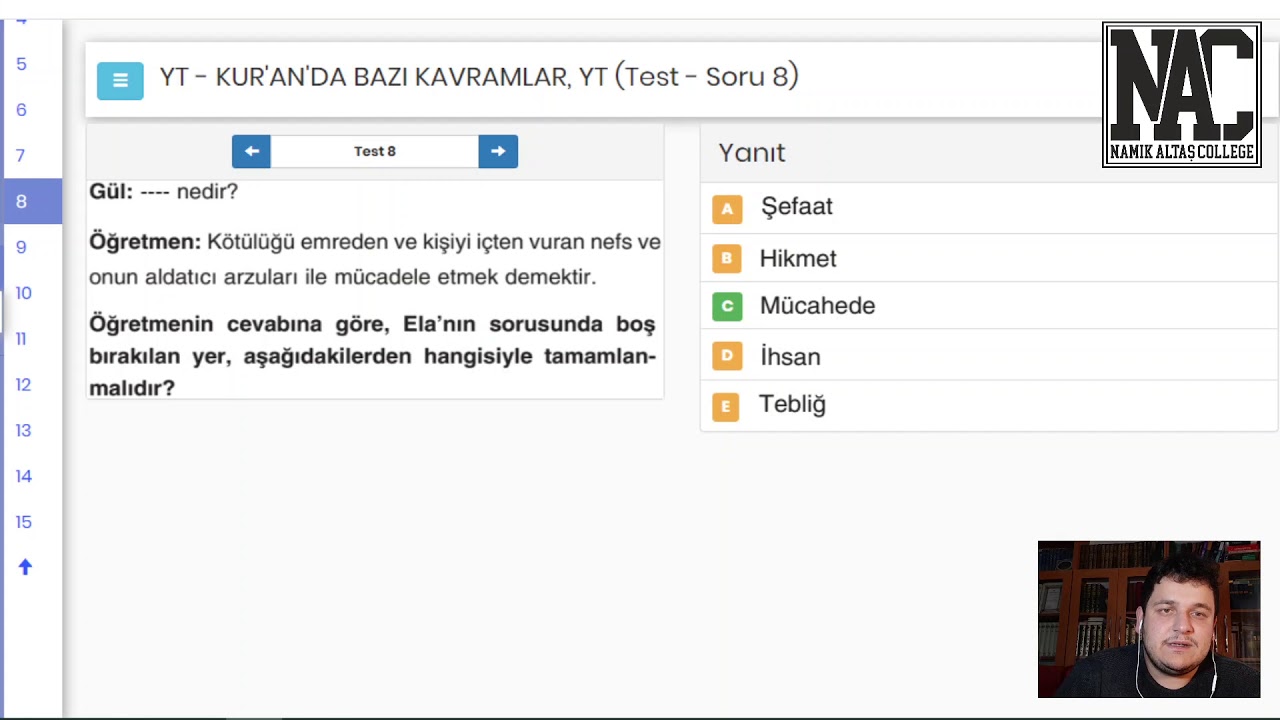Go to previous question with left arrow

click(251, 151)
